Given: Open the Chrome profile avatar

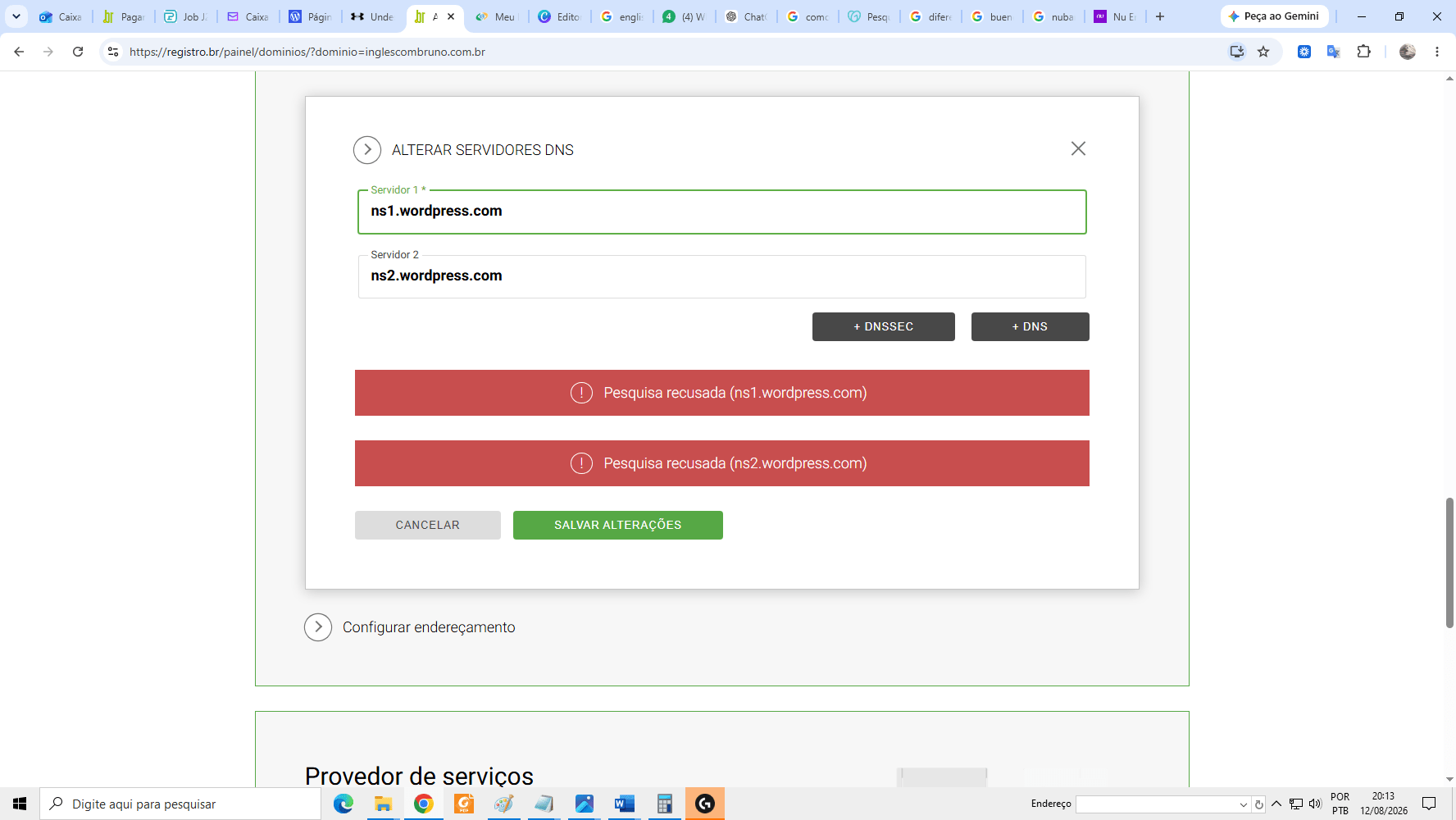Looking at the screenshot, I should pyautogui.click(x=1408, y=52).
